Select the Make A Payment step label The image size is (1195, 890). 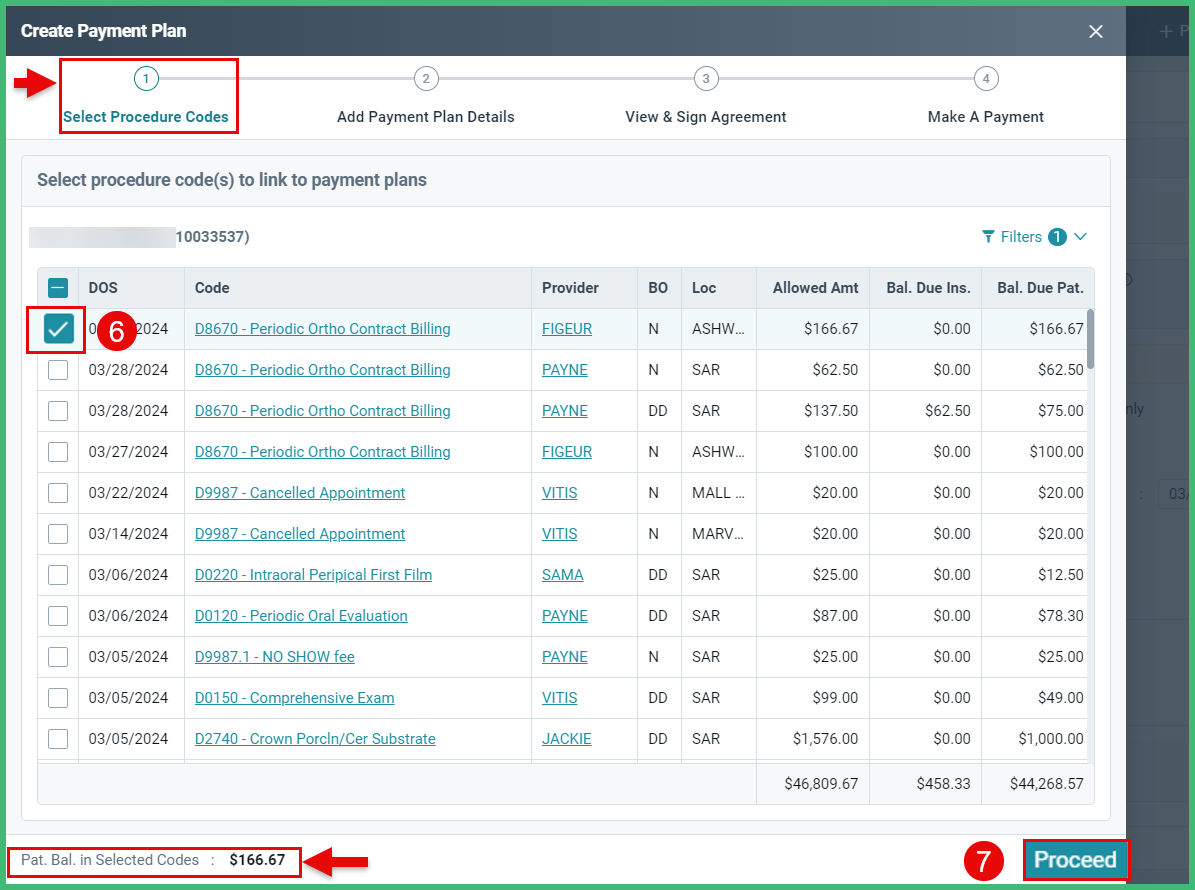pyautogui.click(x=985, y=117)
